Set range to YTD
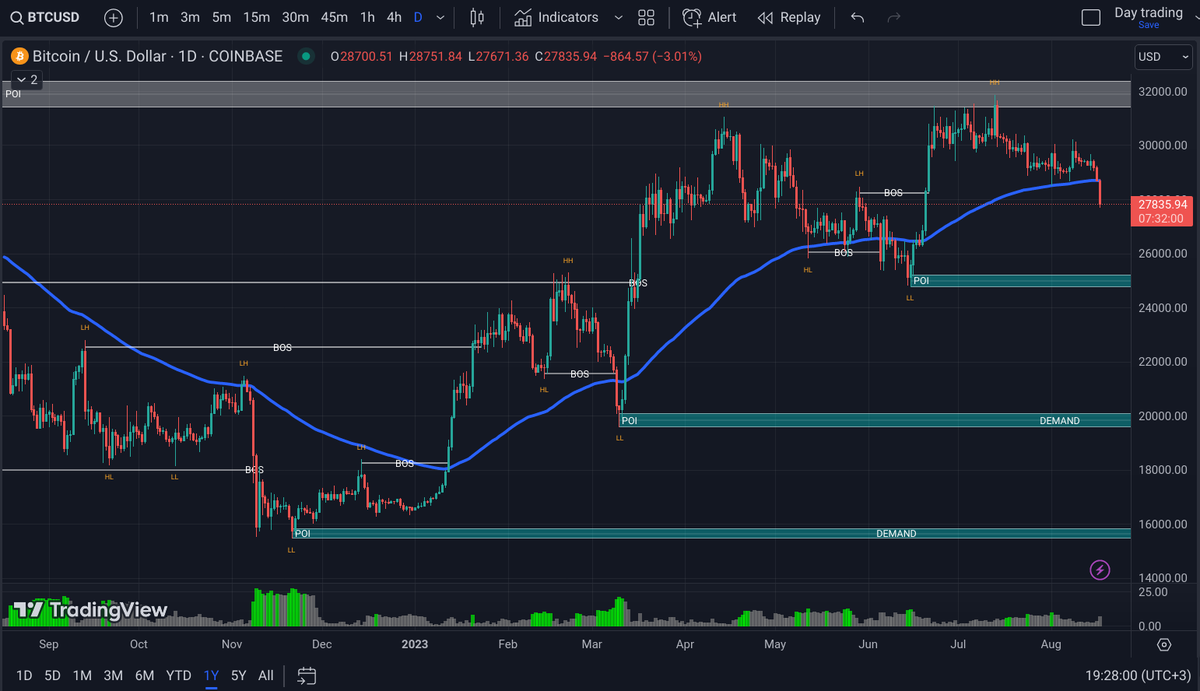 click(x=178, y=675)
